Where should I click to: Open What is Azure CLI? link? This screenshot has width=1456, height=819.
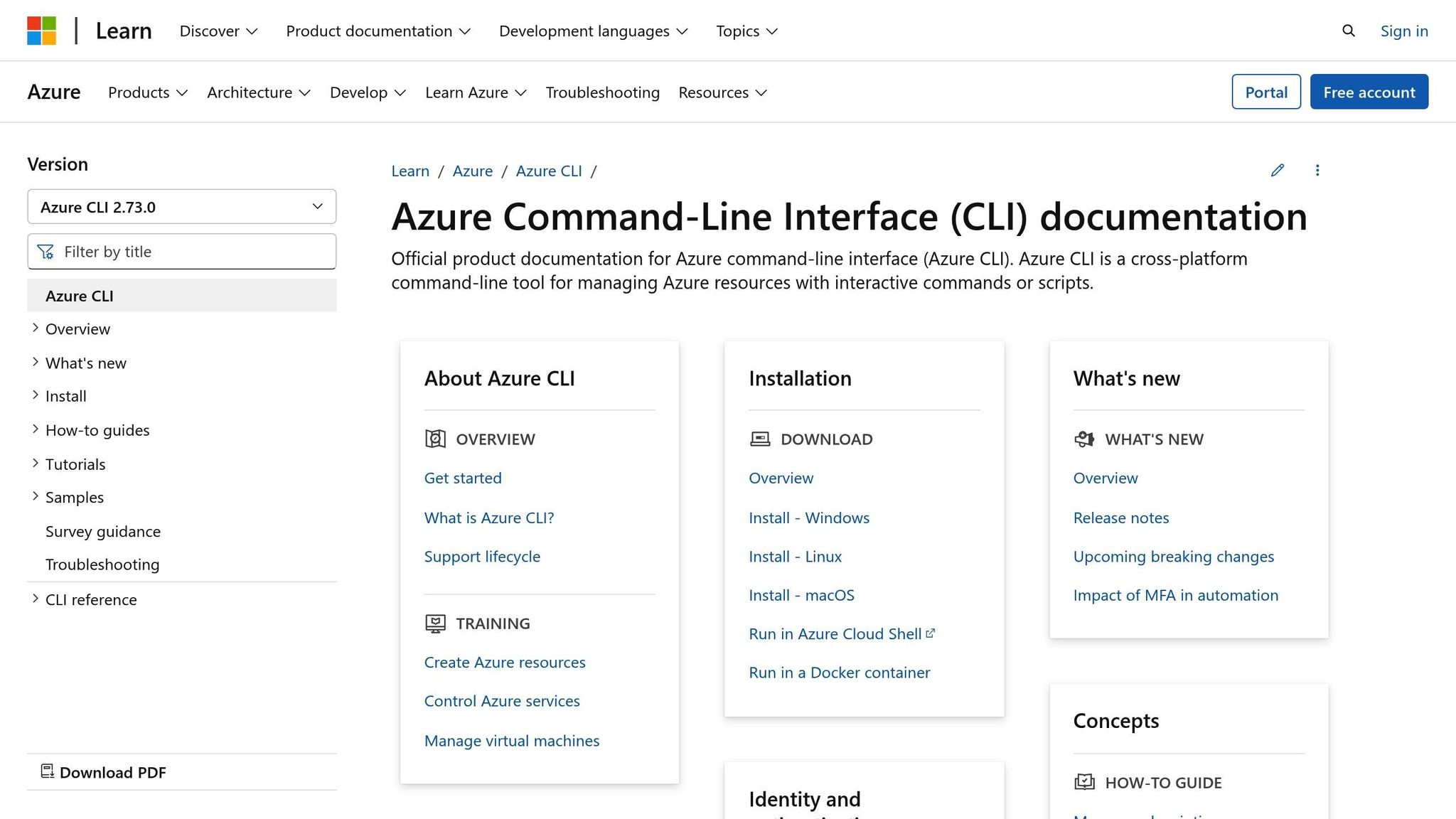coord(489,518)
